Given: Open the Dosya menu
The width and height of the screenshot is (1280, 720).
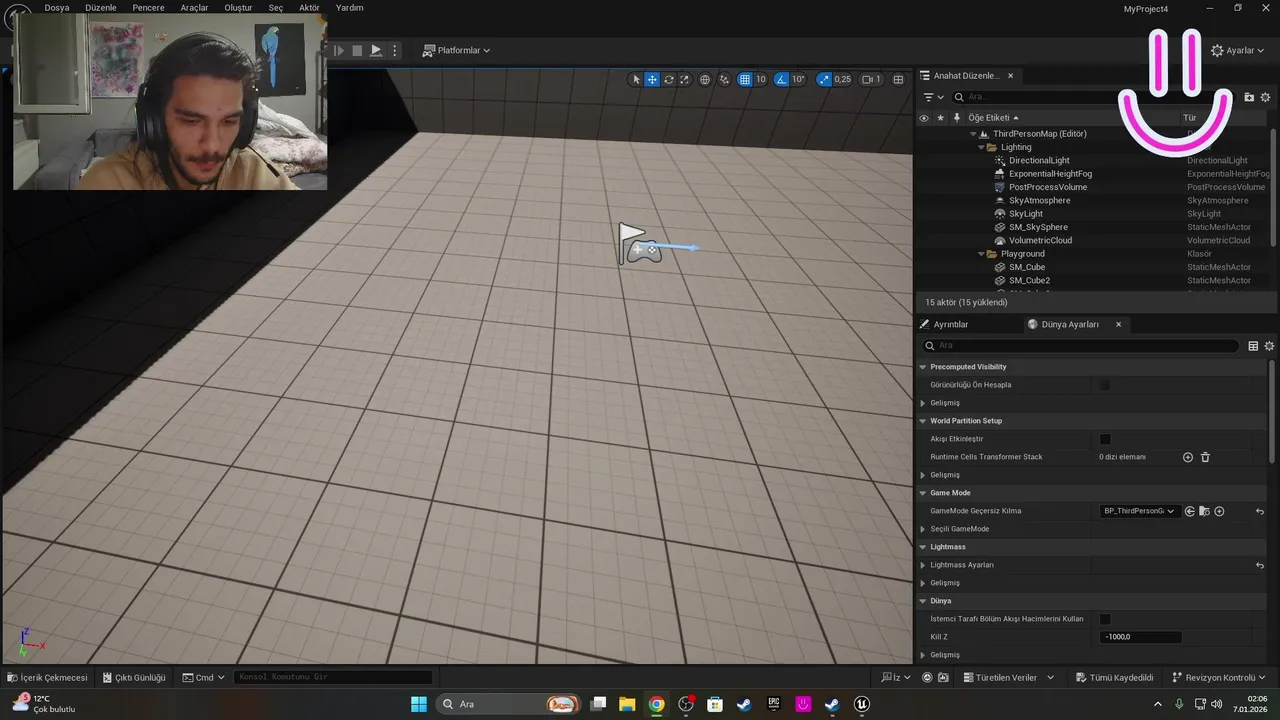Looking at the screenshot, I should pyautogui.click(x=57, y=7).
